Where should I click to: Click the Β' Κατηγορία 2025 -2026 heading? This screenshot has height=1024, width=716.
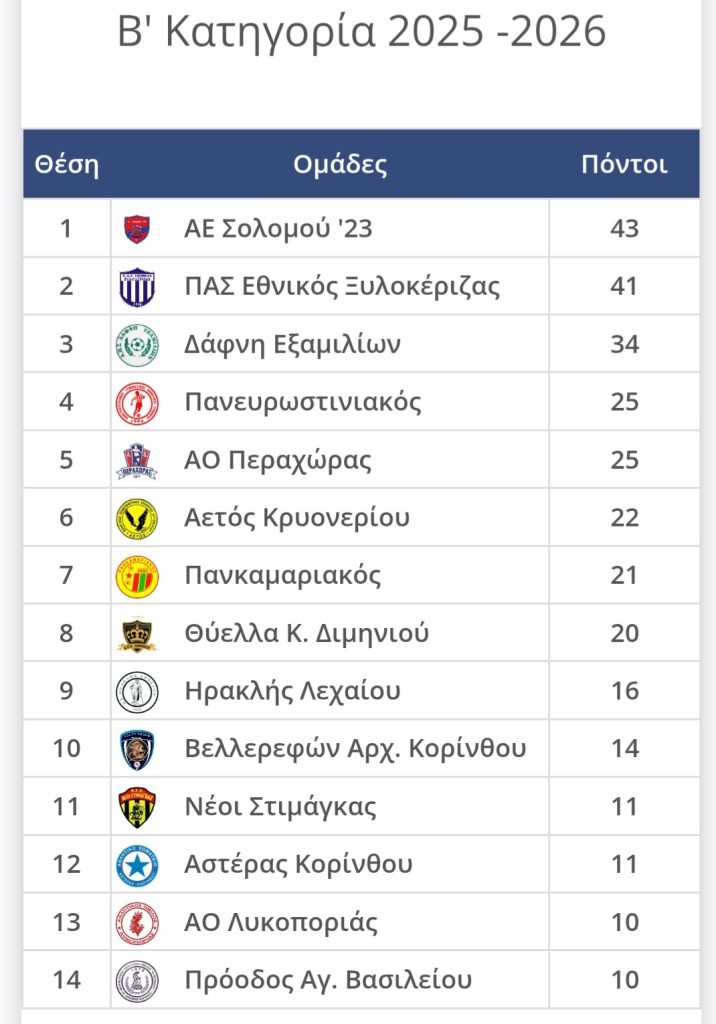[361, 33]
